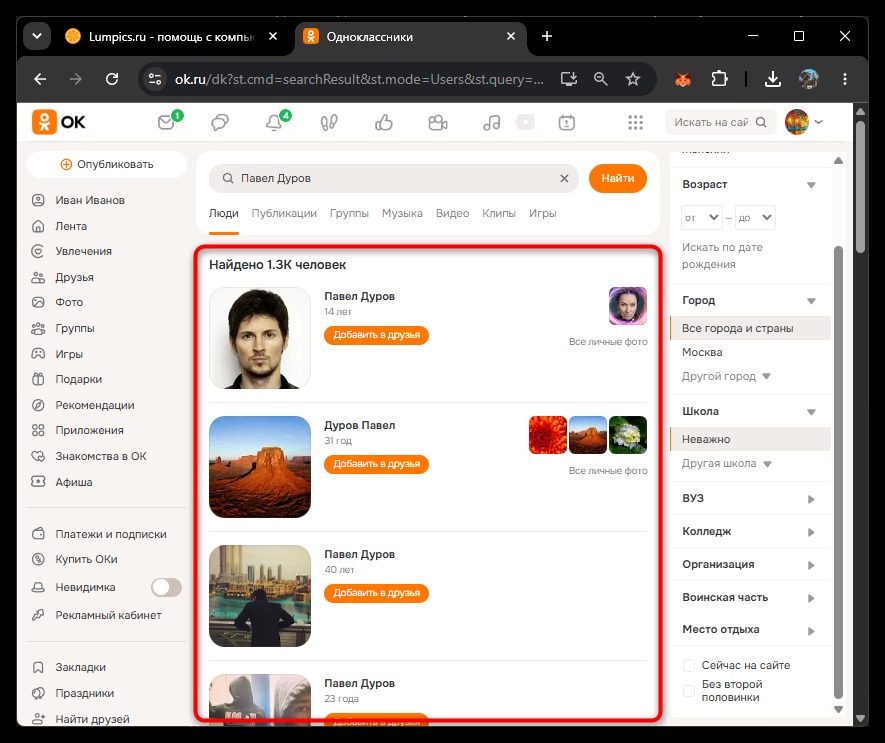Switch to the Музыка search tab

[402, 213]
